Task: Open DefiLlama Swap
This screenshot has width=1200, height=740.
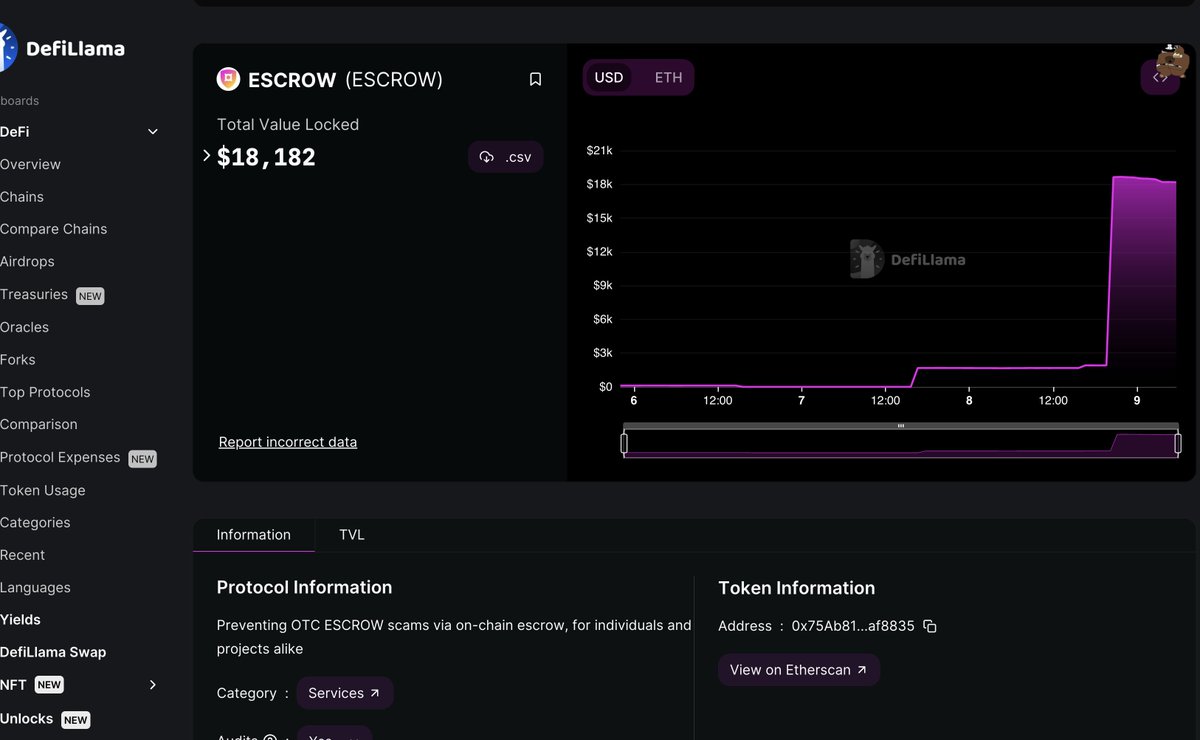Action: (53, 652)
